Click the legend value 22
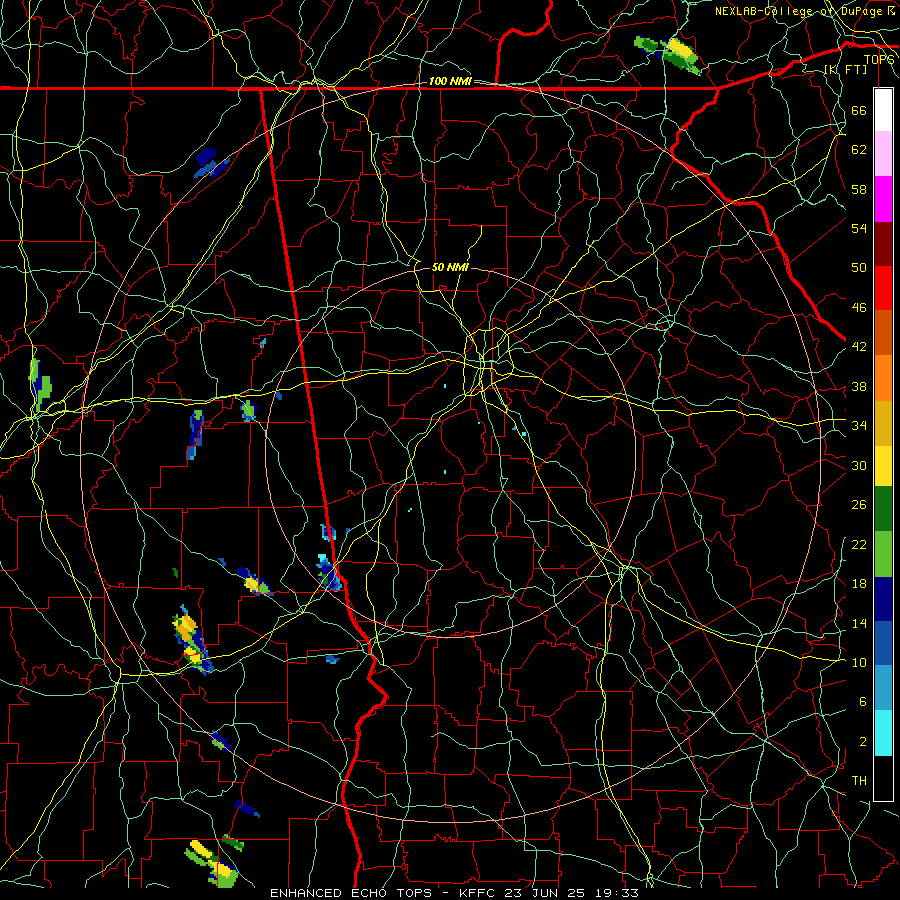The width and height of the screenshot is (900, 900). point(859,544)
